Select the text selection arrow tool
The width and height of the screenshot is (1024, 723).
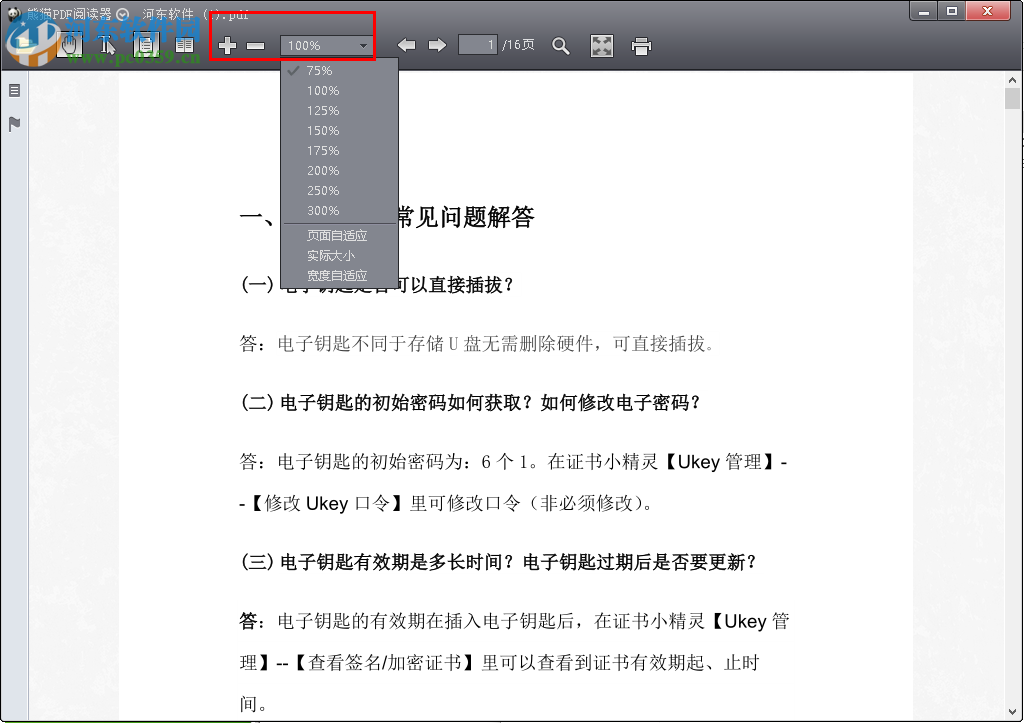click(x=107, y=45)
